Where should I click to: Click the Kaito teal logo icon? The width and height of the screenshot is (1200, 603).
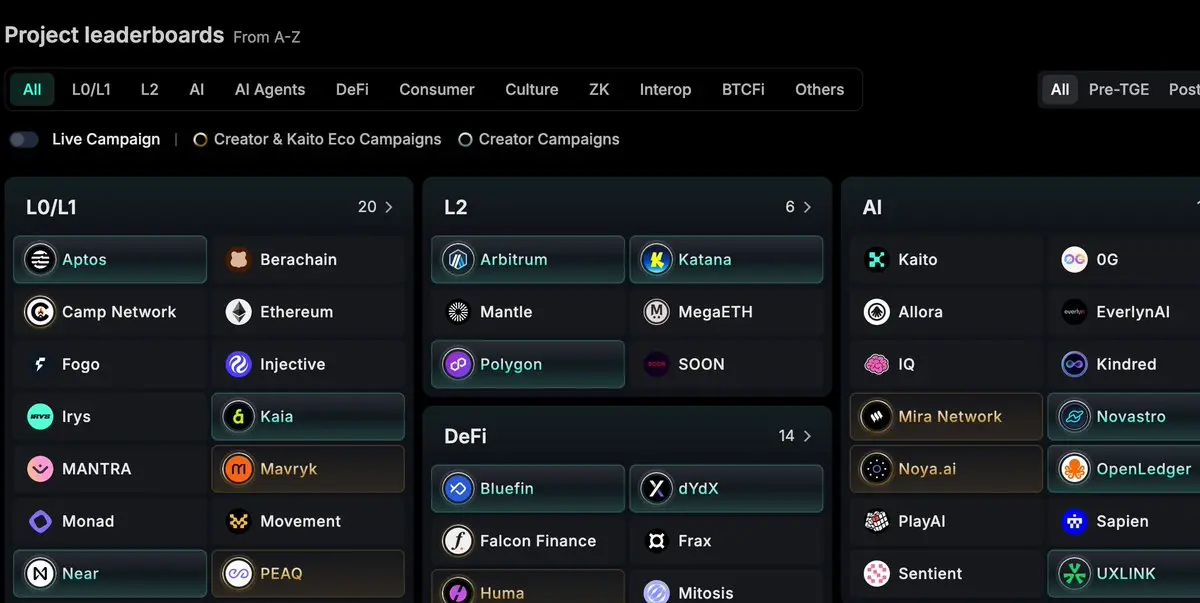(x=877, y=259)
